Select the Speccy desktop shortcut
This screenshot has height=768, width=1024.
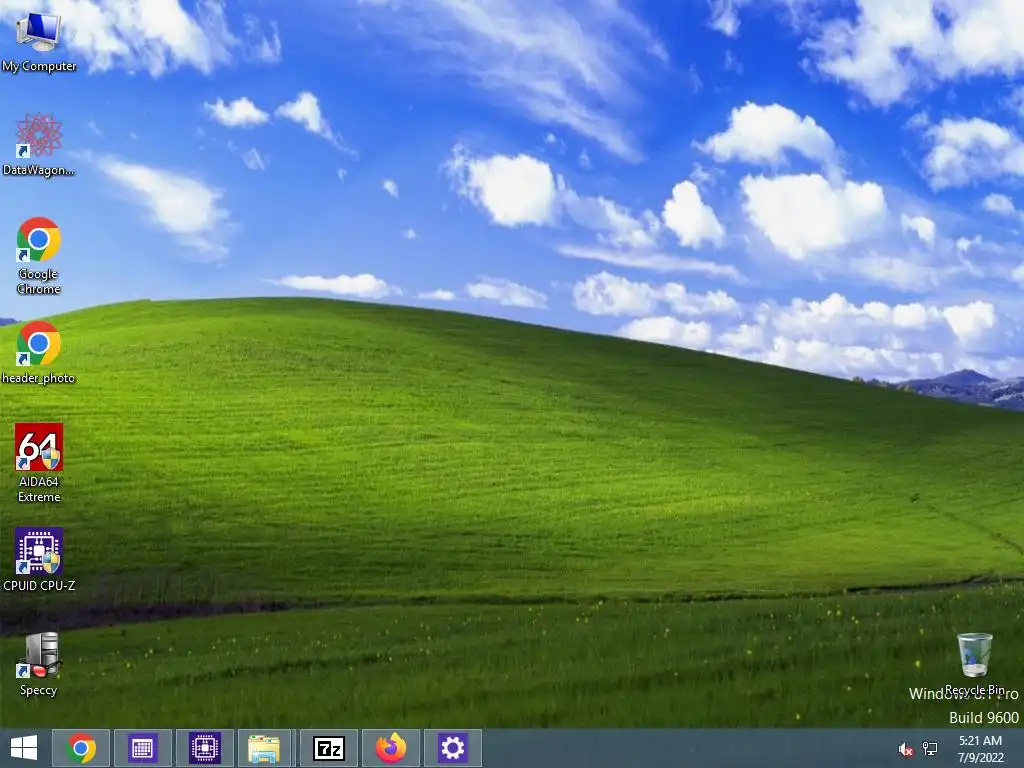tap(39, 664)
